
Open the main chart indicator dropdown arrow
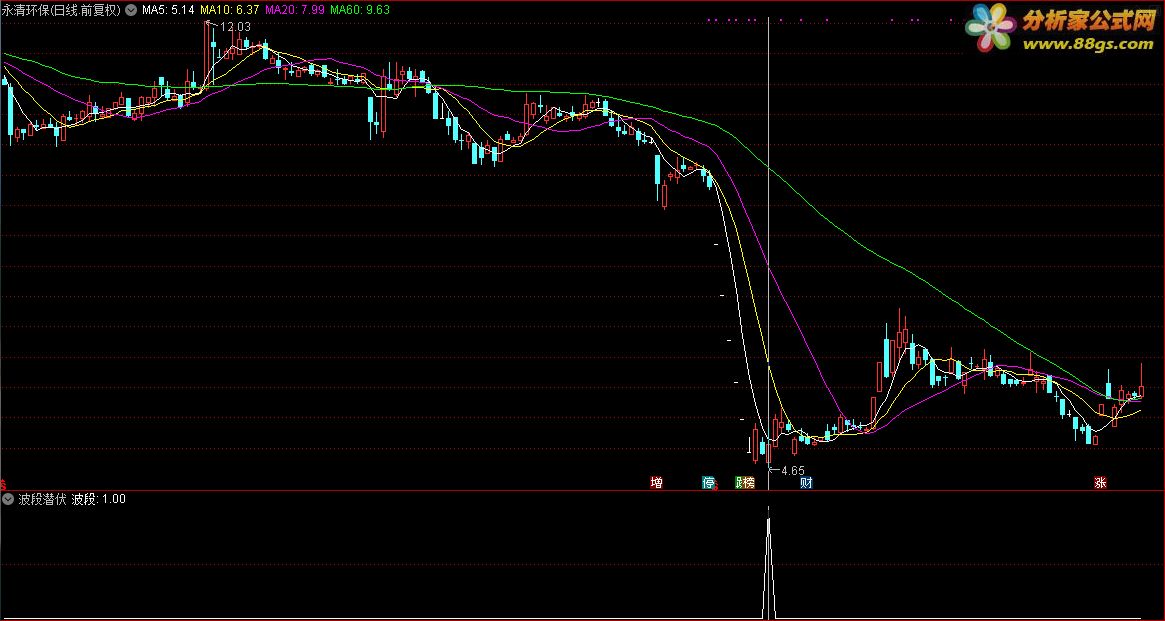132,10
